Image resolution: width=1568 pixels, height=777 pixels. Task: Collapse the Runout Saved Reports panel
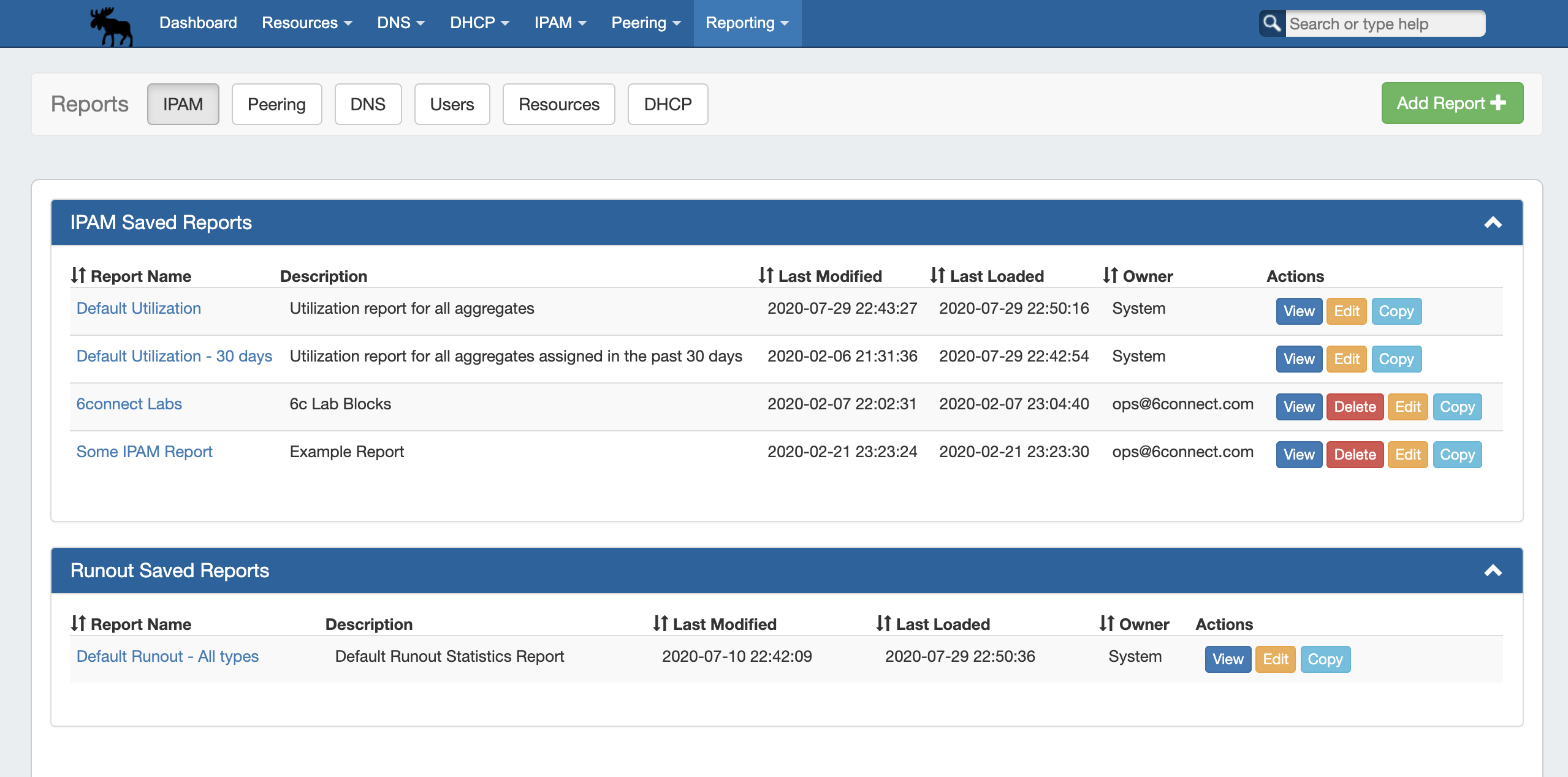point(1493,570)
